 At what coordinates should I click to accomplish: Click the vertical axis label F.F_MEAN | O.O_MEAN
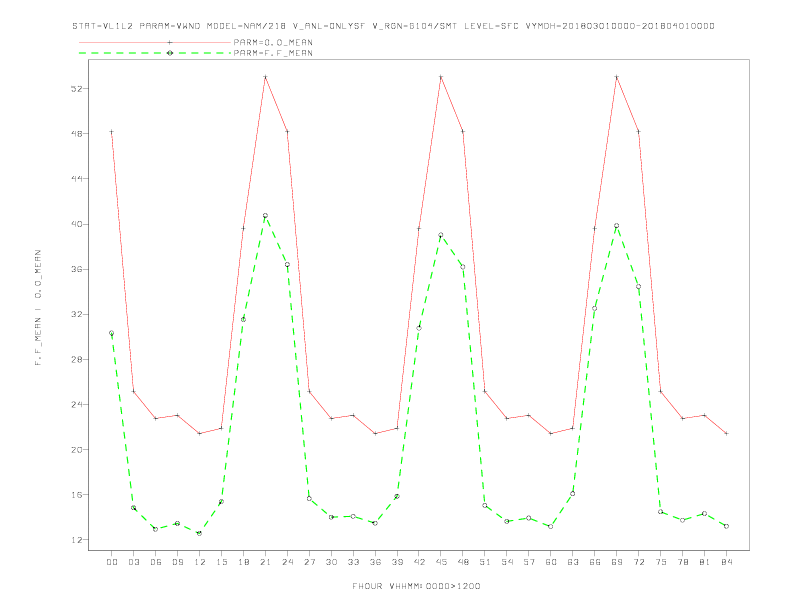[38, 308]
